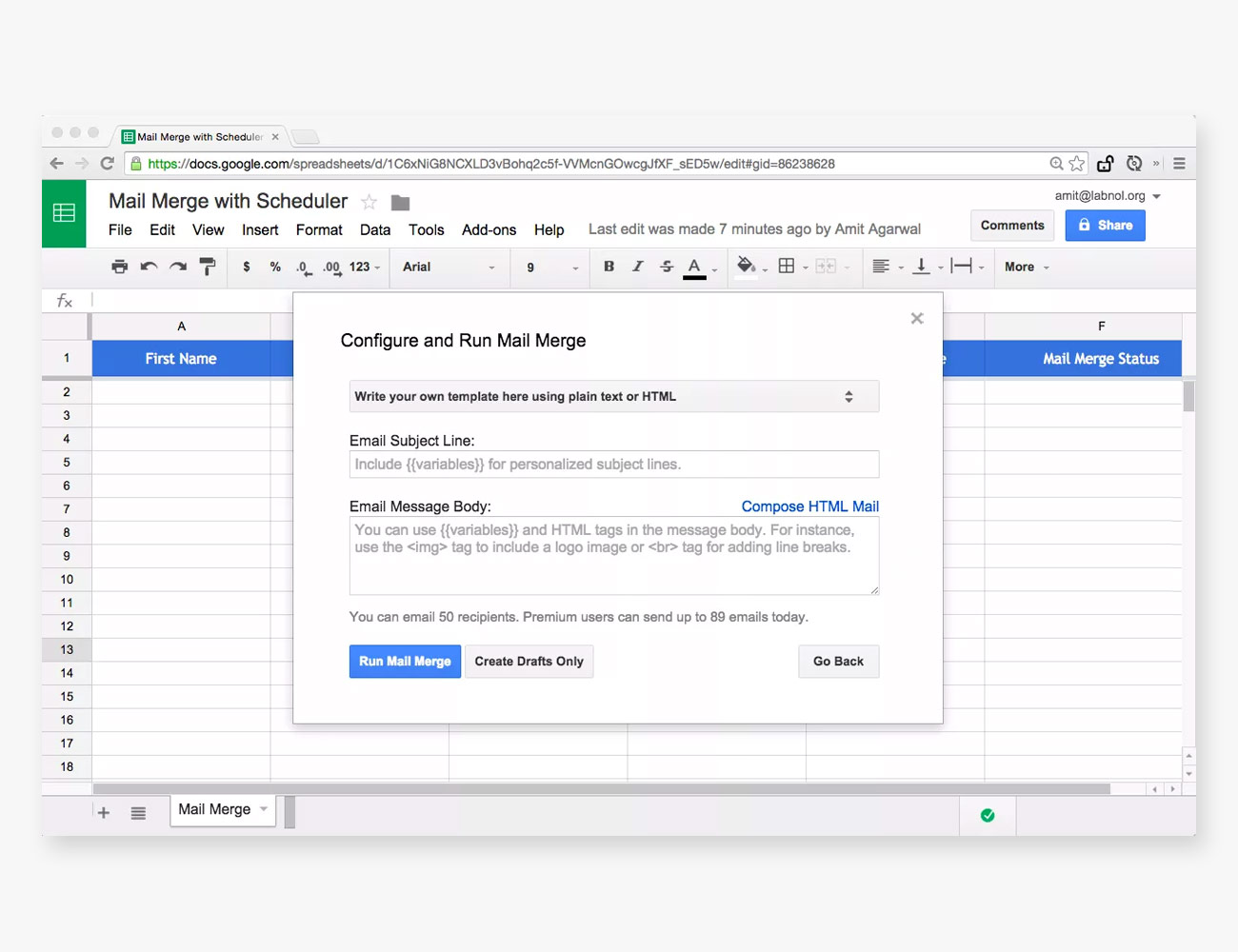Star the Mail Merge with Scheduler document

369,202
